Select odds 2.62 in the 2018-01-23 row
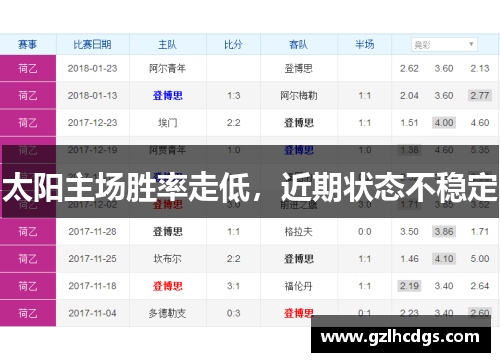Image resolution: width=500 pixels, height=362 pixels. point(409,68)
